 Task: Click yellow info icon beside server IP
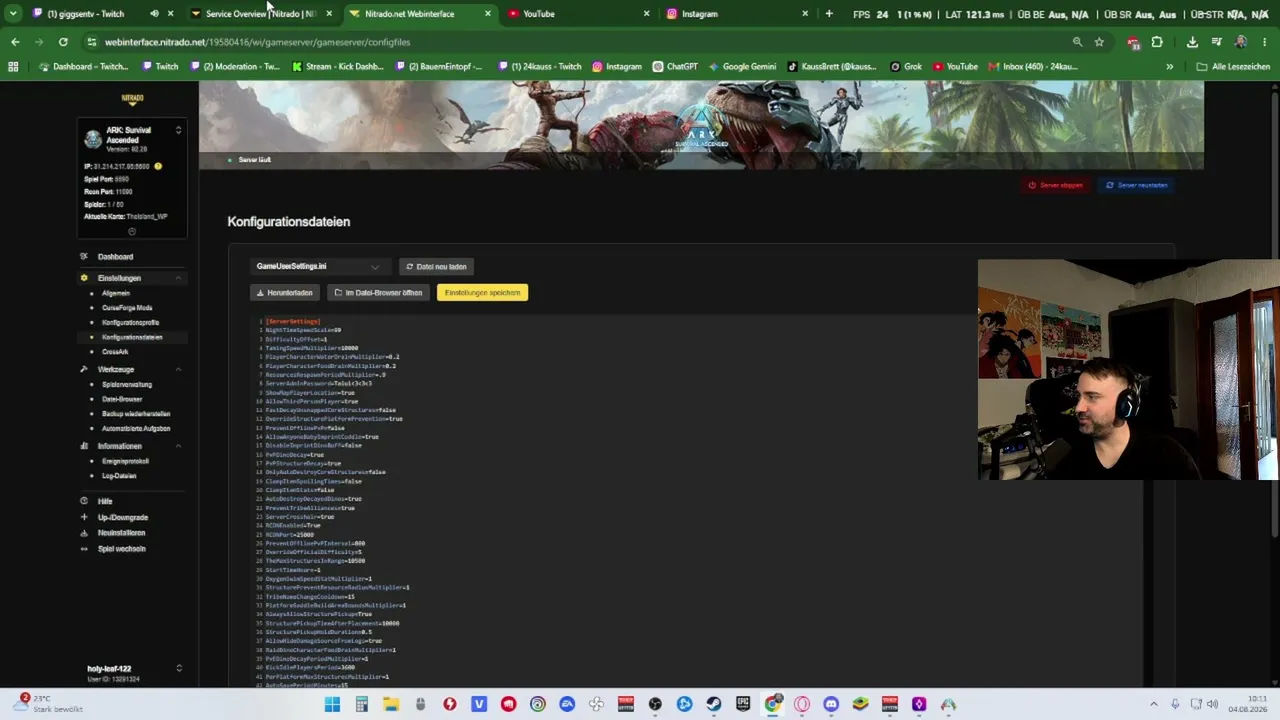click(158, 166)
